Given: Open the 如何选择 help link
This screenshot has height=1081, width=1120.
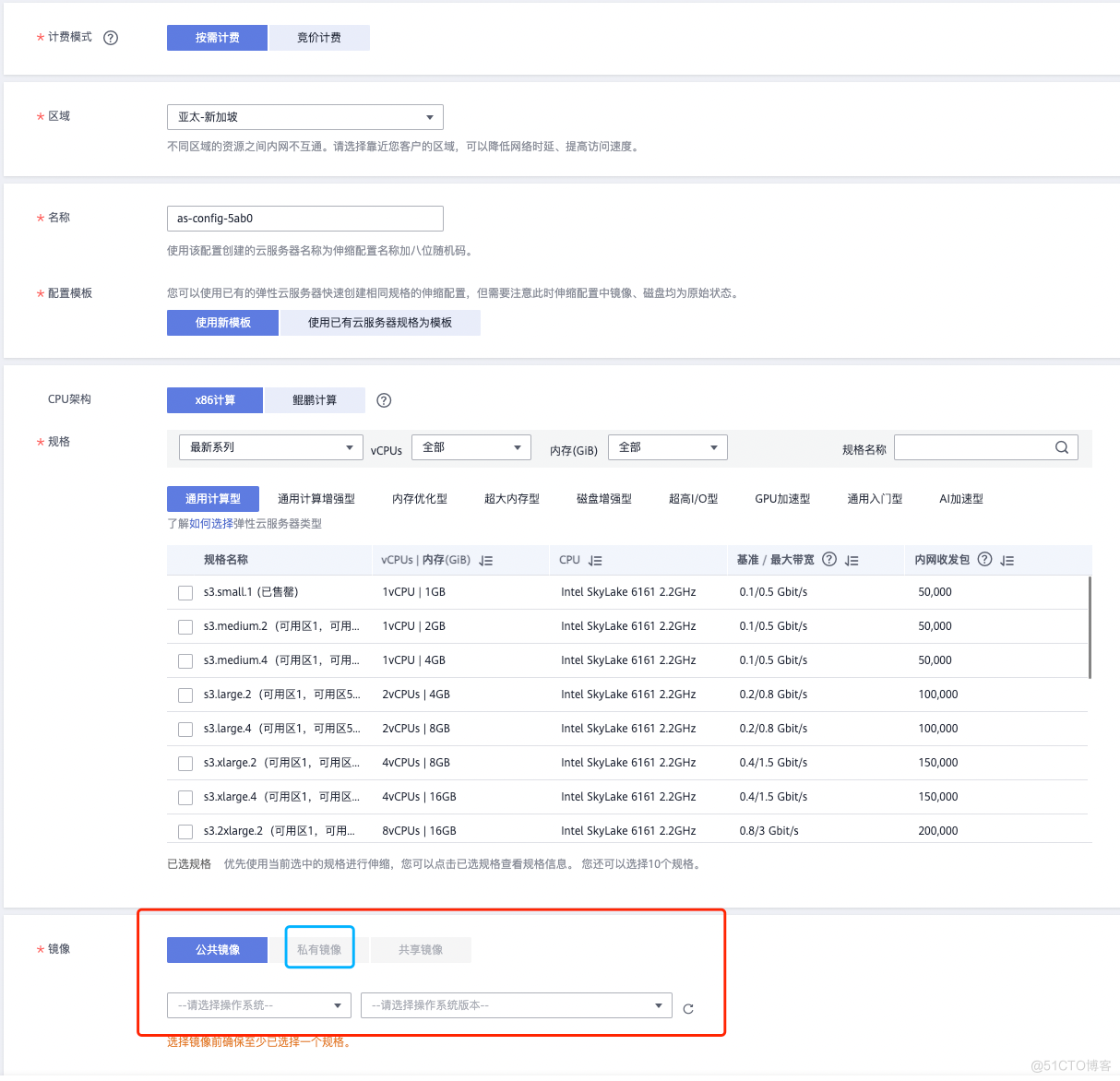Looking at the screenshot, I should coord(211,524).
